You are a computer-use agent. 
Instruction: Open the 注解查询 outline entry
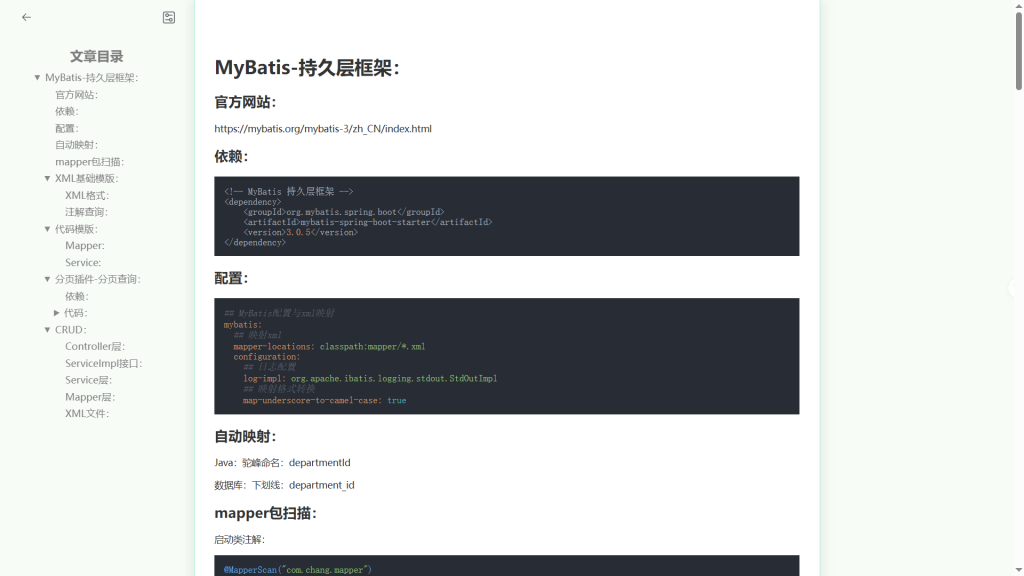86,212
